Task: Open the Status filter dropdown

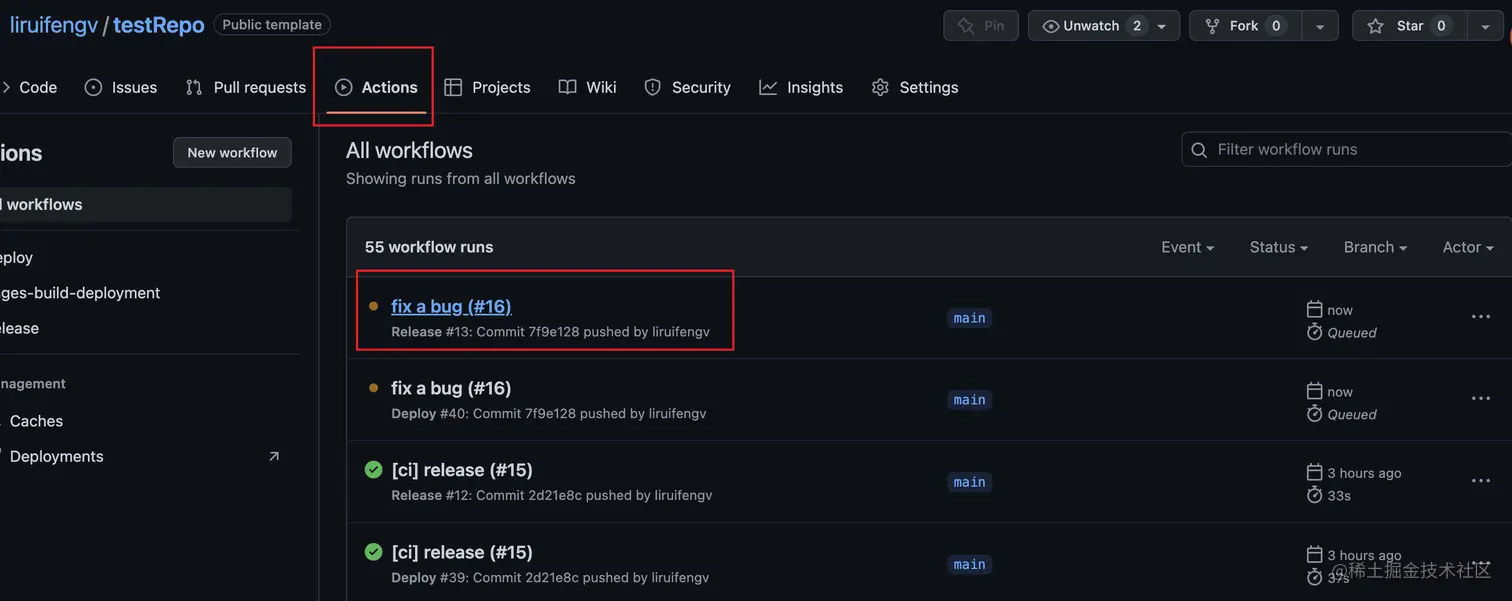Action: 1279,247
